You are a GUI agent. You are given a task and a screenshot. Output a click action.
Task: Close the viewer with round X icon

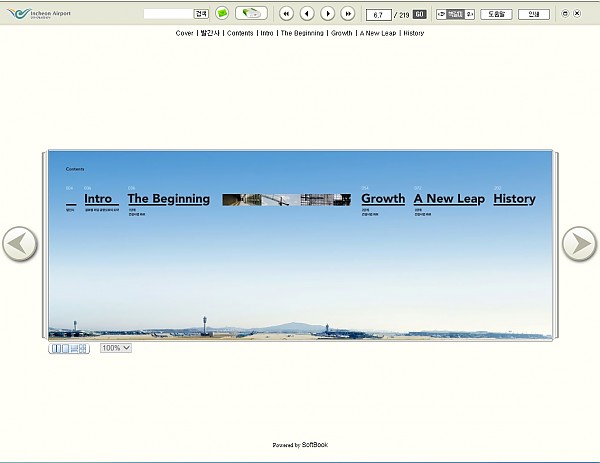(577, 14)
